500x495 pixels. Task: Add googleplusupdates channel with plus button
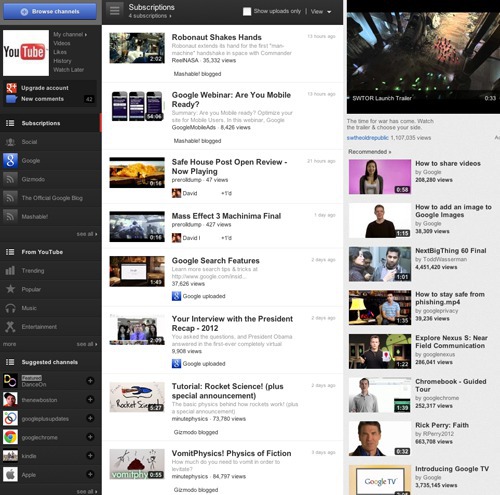(90, 418)
